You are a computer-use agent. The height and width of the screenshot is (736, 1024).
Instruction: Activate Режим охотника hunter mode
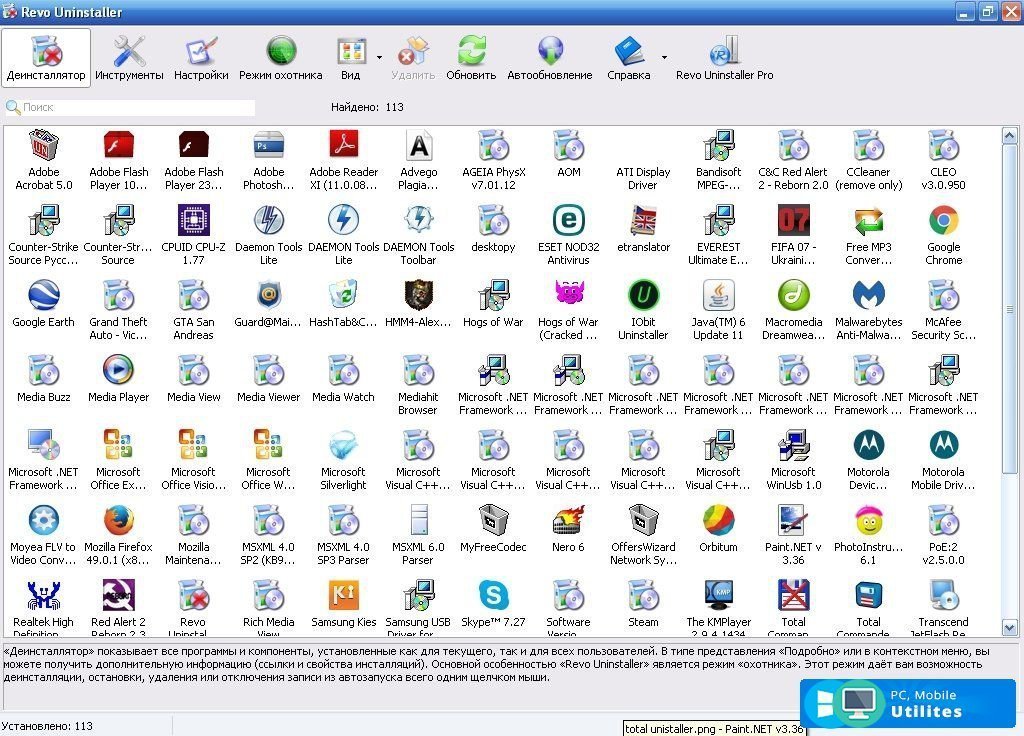click(281, 58)
